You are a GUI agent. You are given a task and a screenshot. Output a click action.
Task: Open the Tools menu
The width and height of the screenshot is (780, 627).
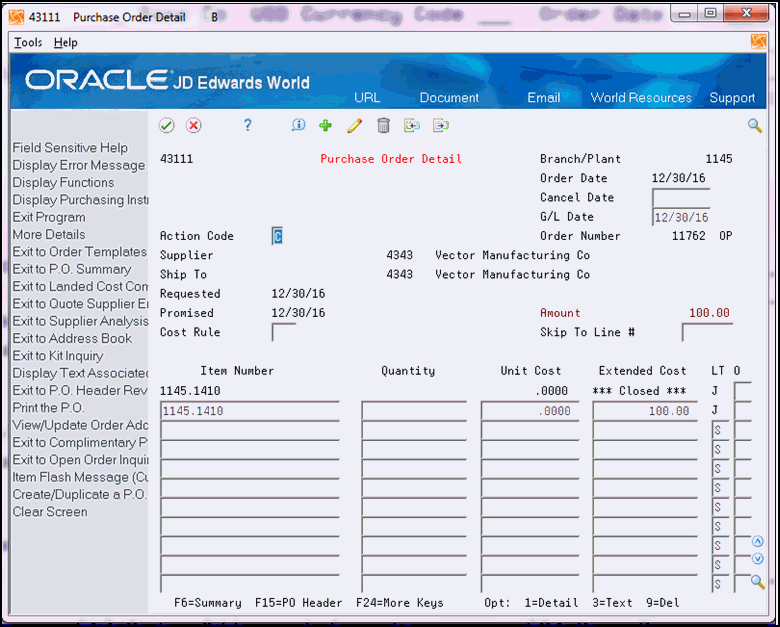[x=28, y=43]
